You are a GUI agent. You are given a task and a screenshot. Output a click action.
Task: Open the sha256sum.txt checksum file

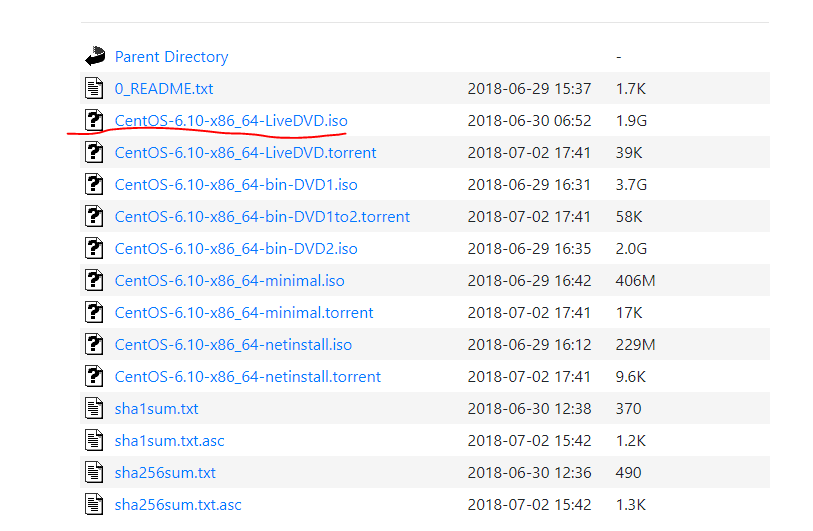point(165,473)
